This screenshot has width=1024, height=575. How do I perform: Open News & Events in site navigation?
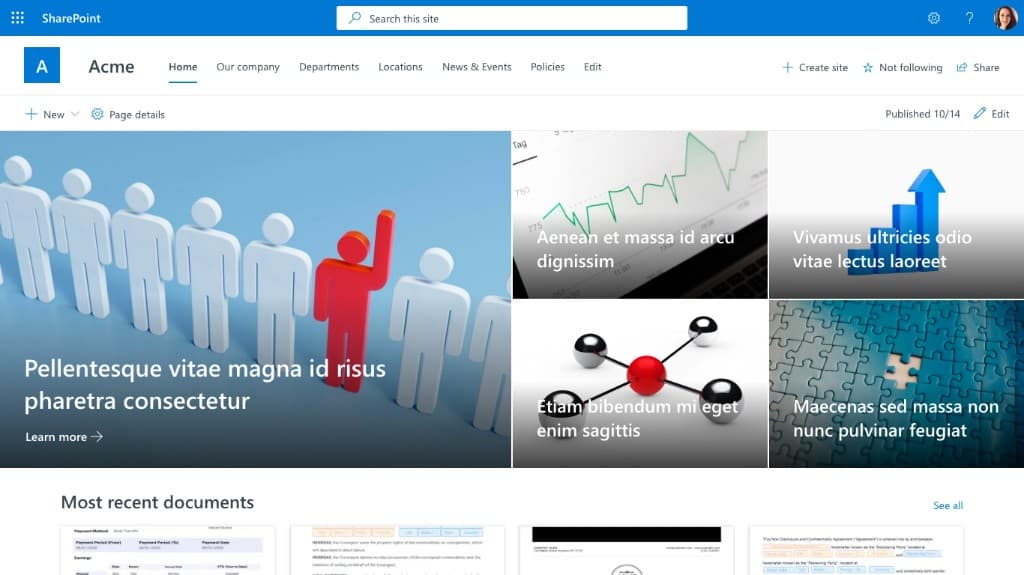click(x=477, y=67)
